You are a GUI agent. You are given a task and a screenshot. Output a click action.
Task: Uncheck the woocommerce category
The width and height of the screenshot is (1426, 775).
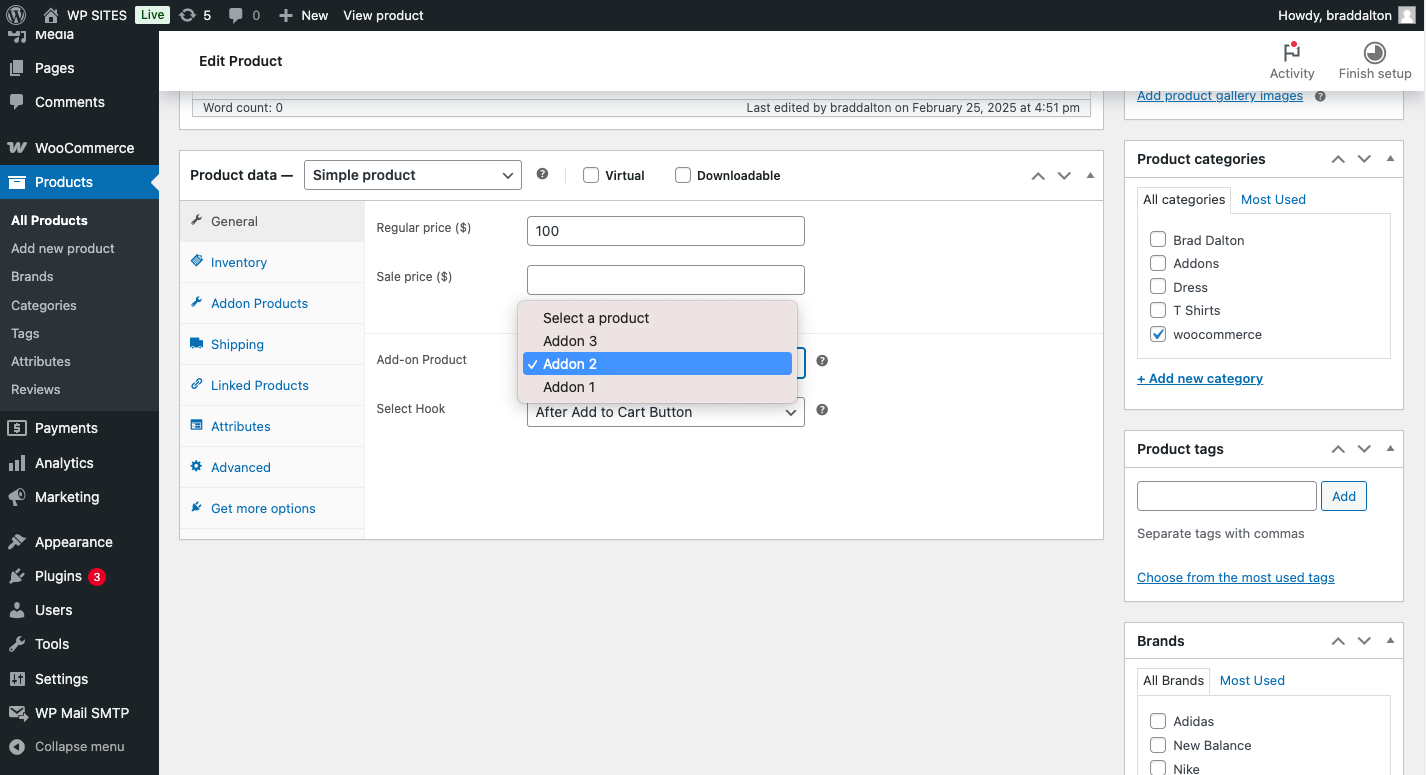tap(1158, 334)
